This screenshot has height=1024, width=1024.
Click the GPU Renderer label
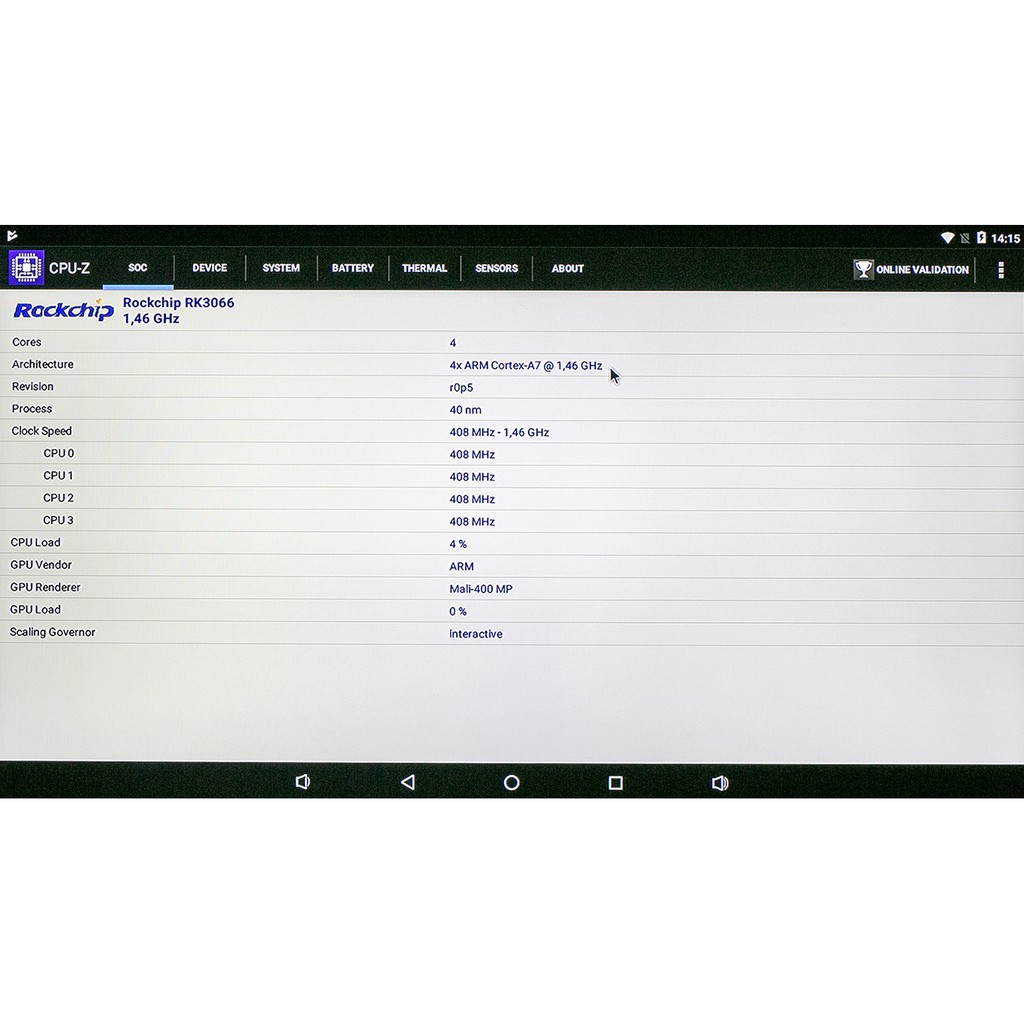[45, 587]
